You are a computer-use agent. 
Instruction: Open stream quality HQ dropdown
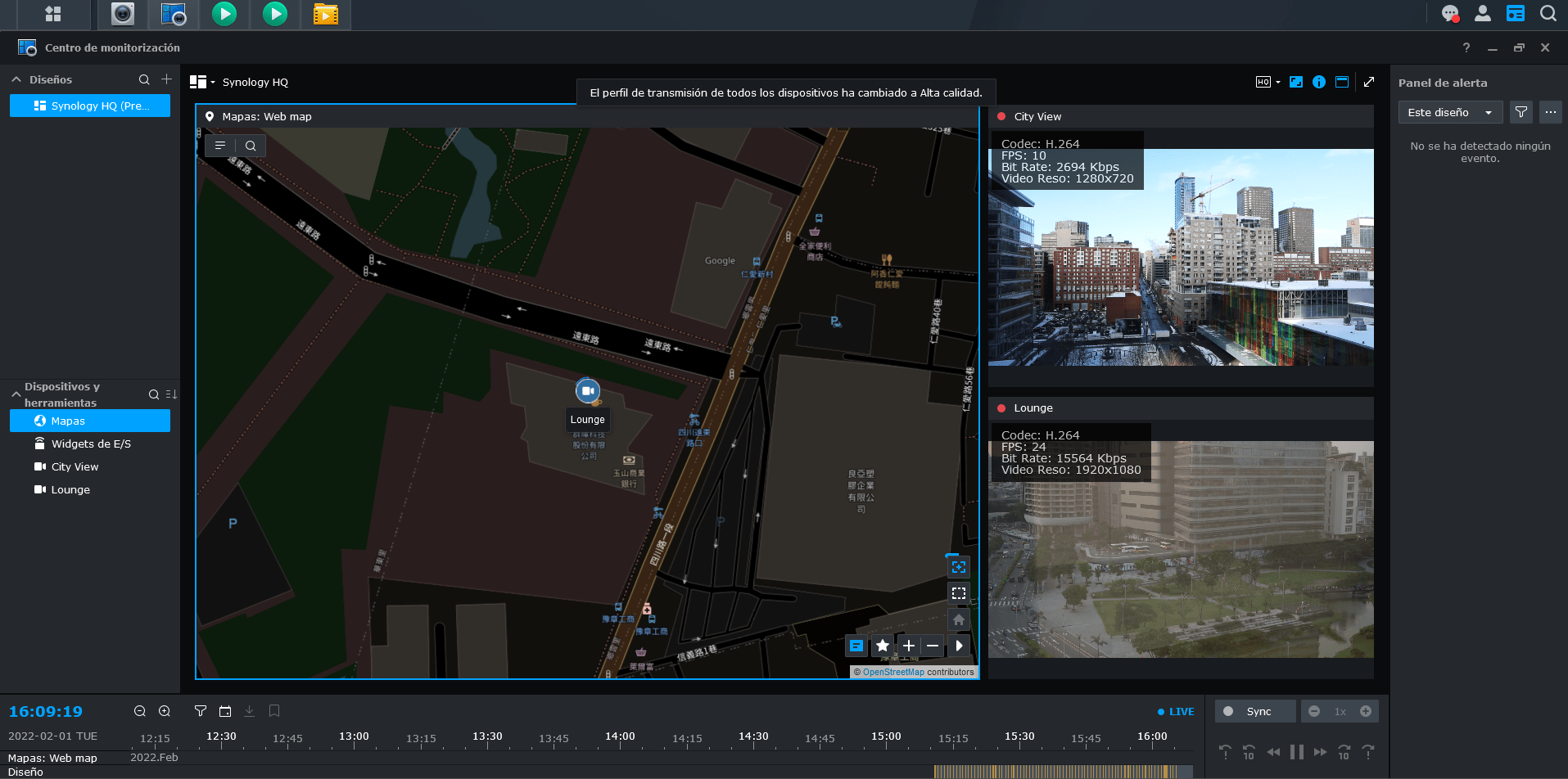(x=1268, y=82)
